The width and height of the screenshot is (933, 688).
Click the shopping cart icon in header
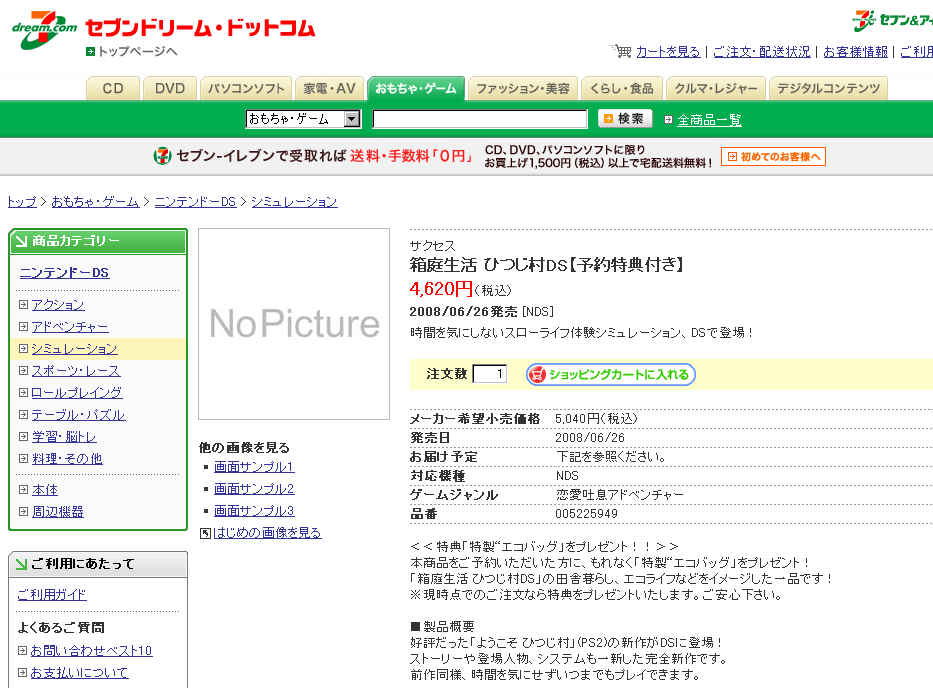(x=621, y=51)
